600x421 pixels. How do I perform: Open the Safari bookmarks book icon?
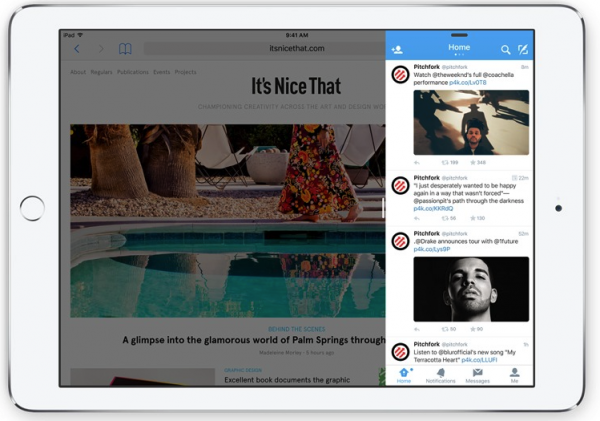125,48
